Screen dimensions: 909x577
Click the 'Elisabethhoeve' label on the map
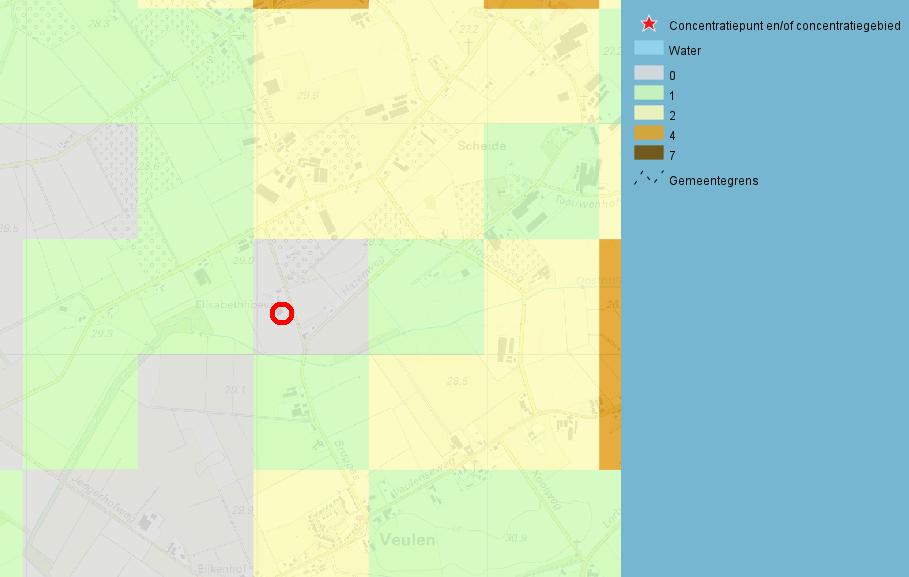(233, 305)
